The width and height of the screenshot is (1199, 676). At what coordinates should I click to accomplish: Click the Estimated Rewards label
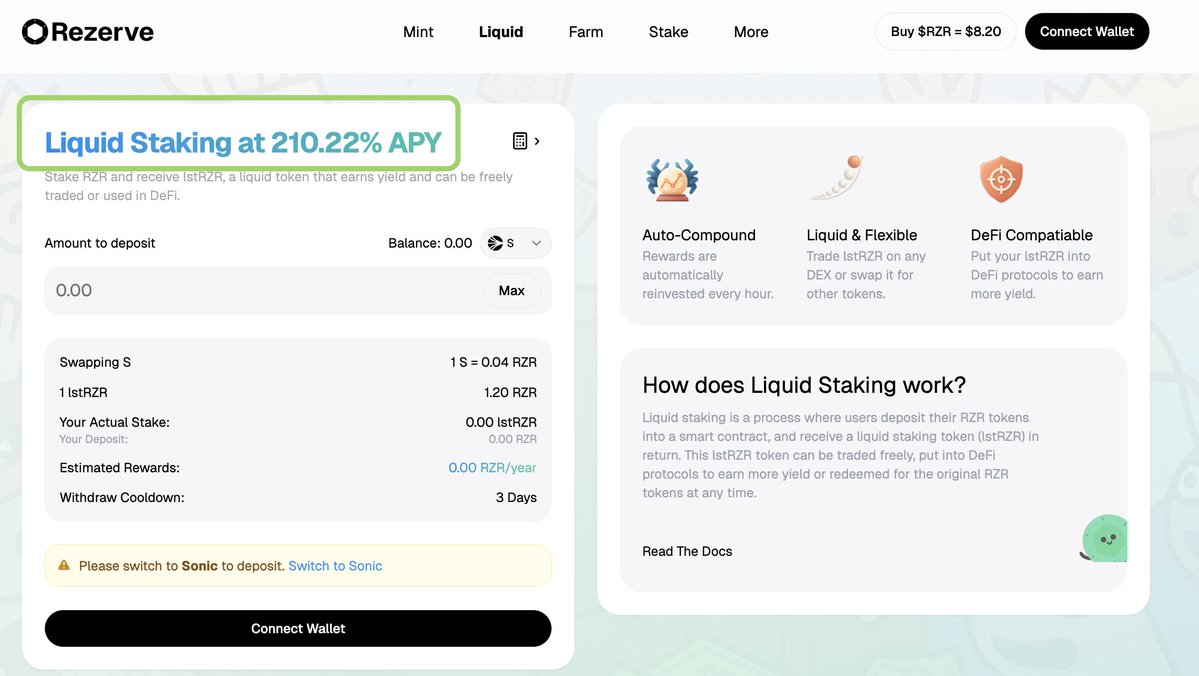click(x=119, y=467)
